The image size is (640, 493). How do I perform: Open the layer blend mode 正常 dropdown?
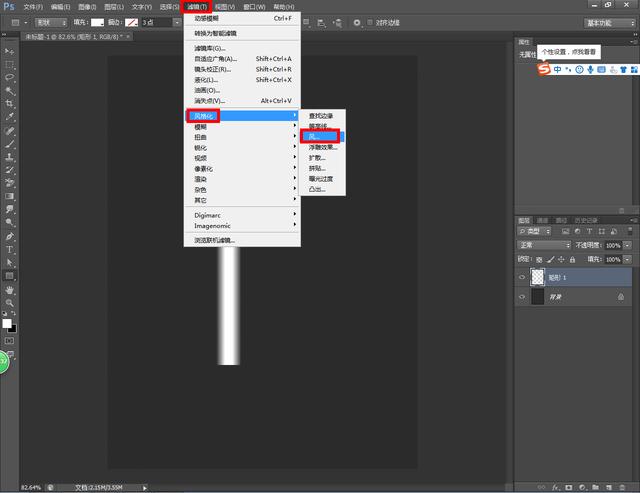pyautogui.click(x=544, y=245)
